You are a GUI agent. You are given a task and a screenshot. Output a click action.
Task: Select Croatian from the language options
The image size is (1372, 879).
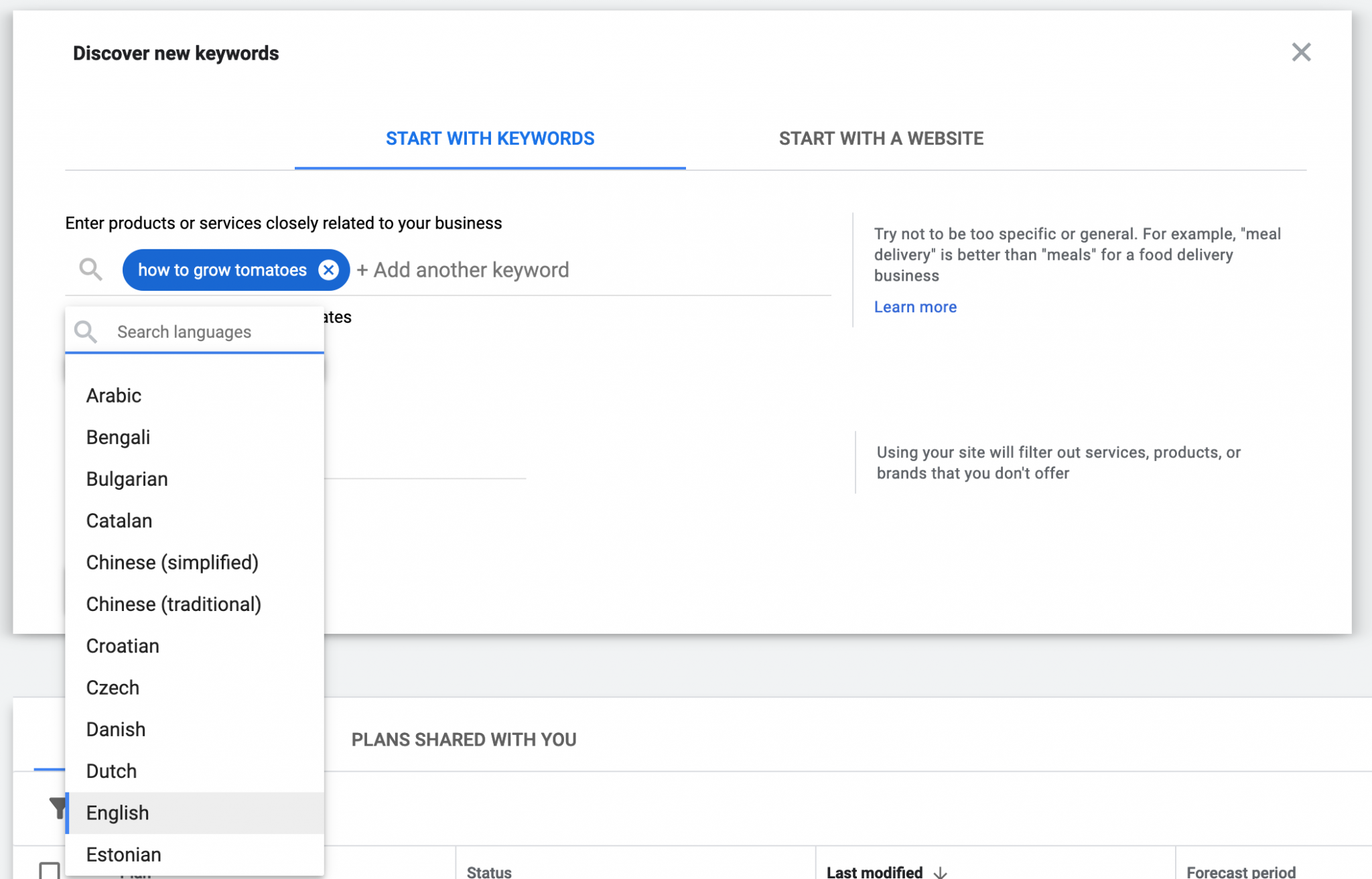pyautogui.click(x=122, y=645)
